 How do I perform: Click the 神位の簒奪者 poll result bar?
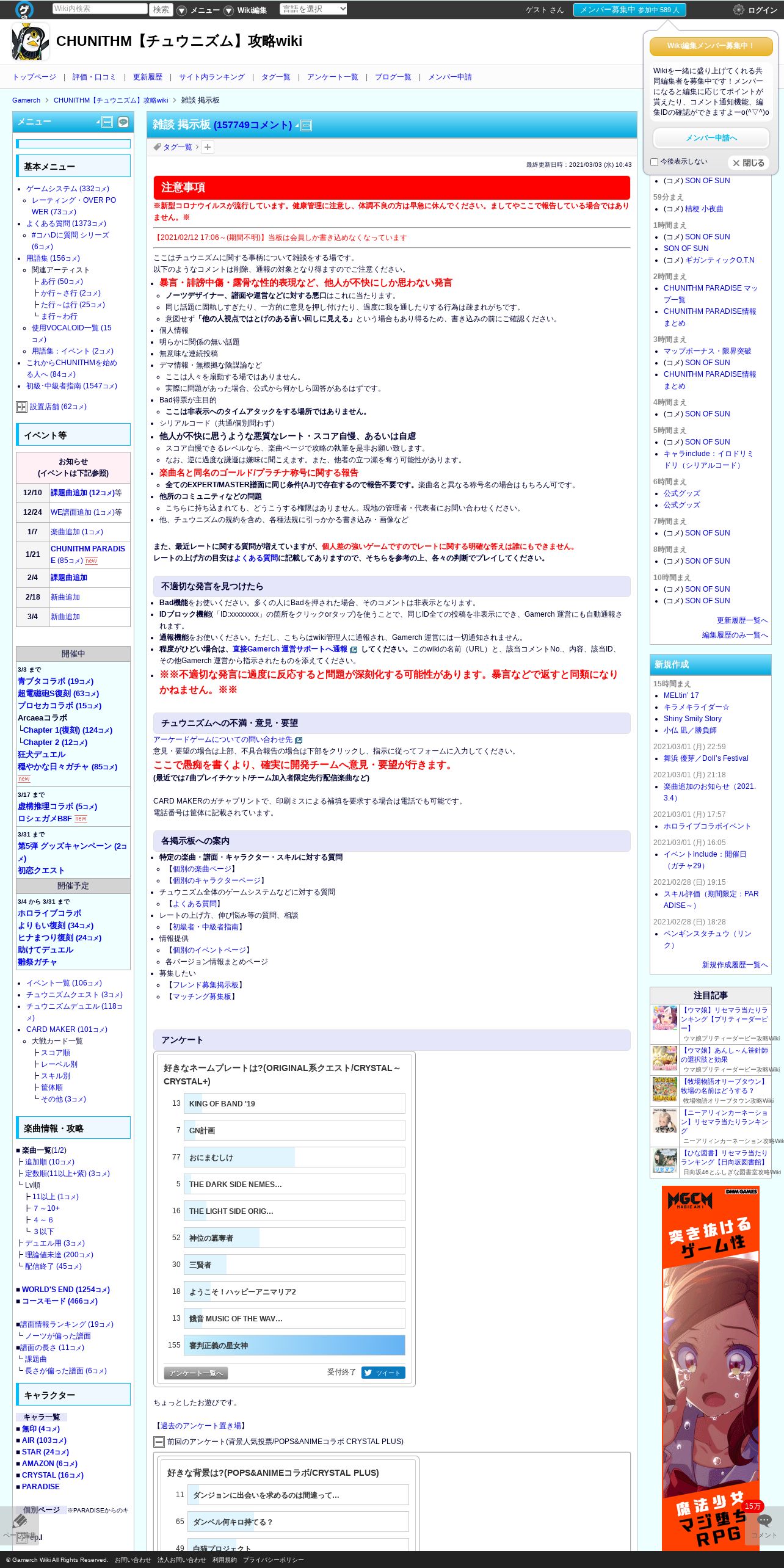294,1238
